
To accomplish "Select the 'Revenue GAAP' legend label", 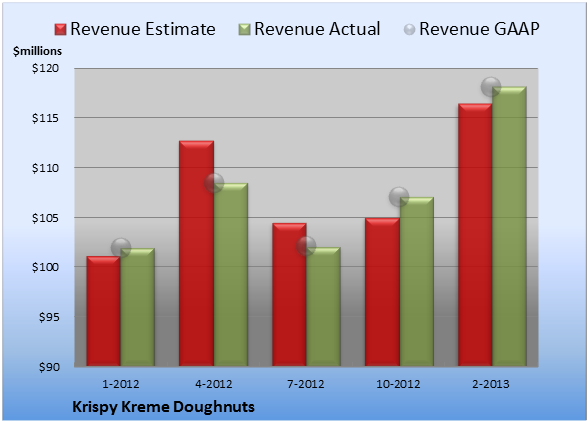I will click(479, 29).
